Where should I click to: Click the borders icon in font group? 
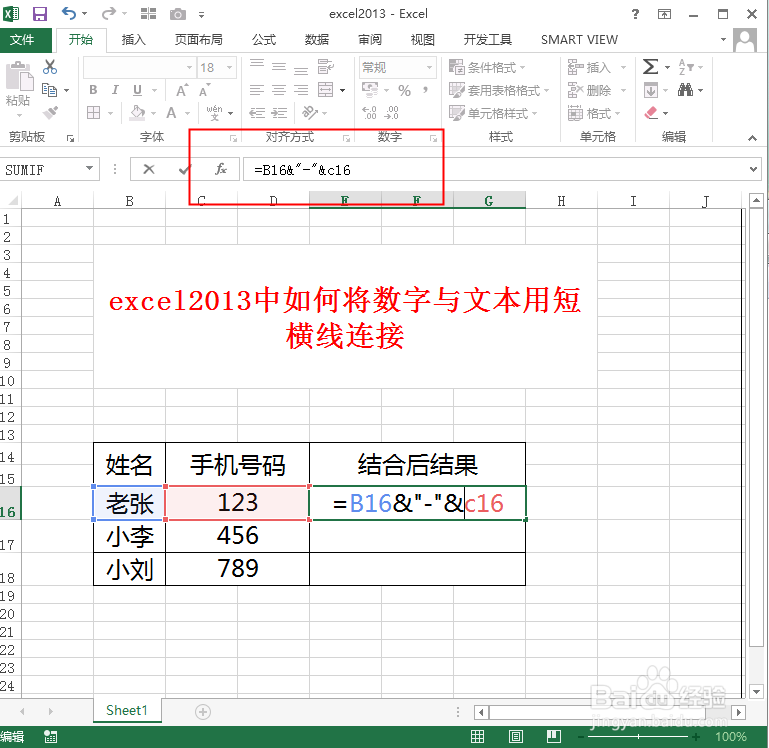click(x=93, y=113)
